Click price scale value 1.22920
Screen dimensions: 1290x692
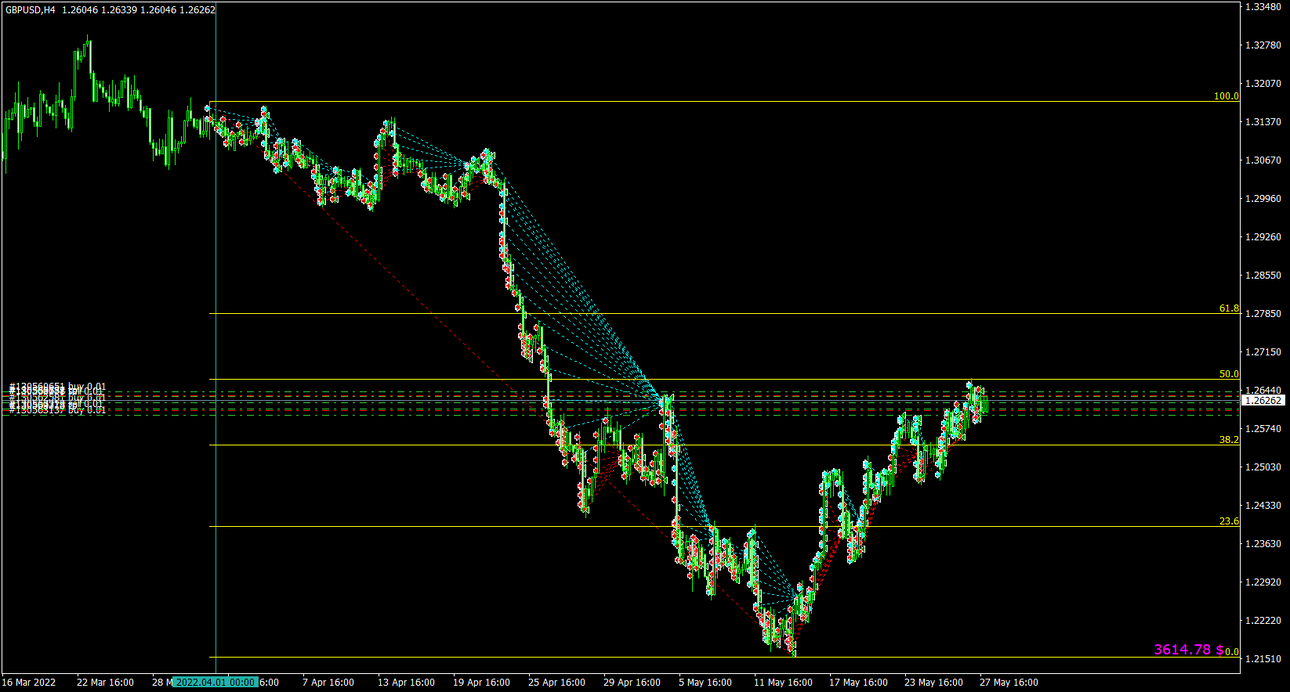(x=1264, y=582)
